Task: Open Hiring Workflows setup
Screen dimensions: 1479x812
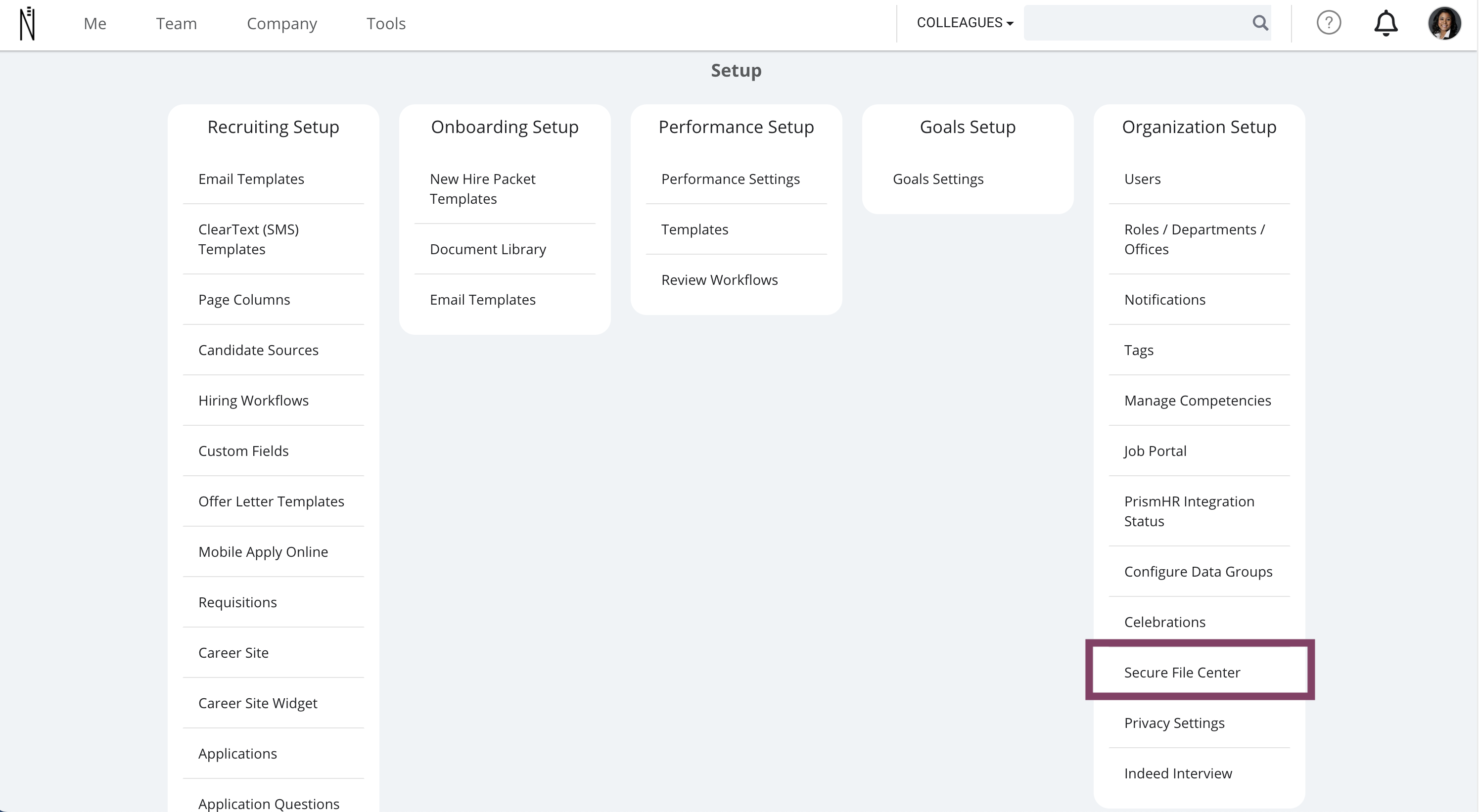Action: tap(253, 400)
